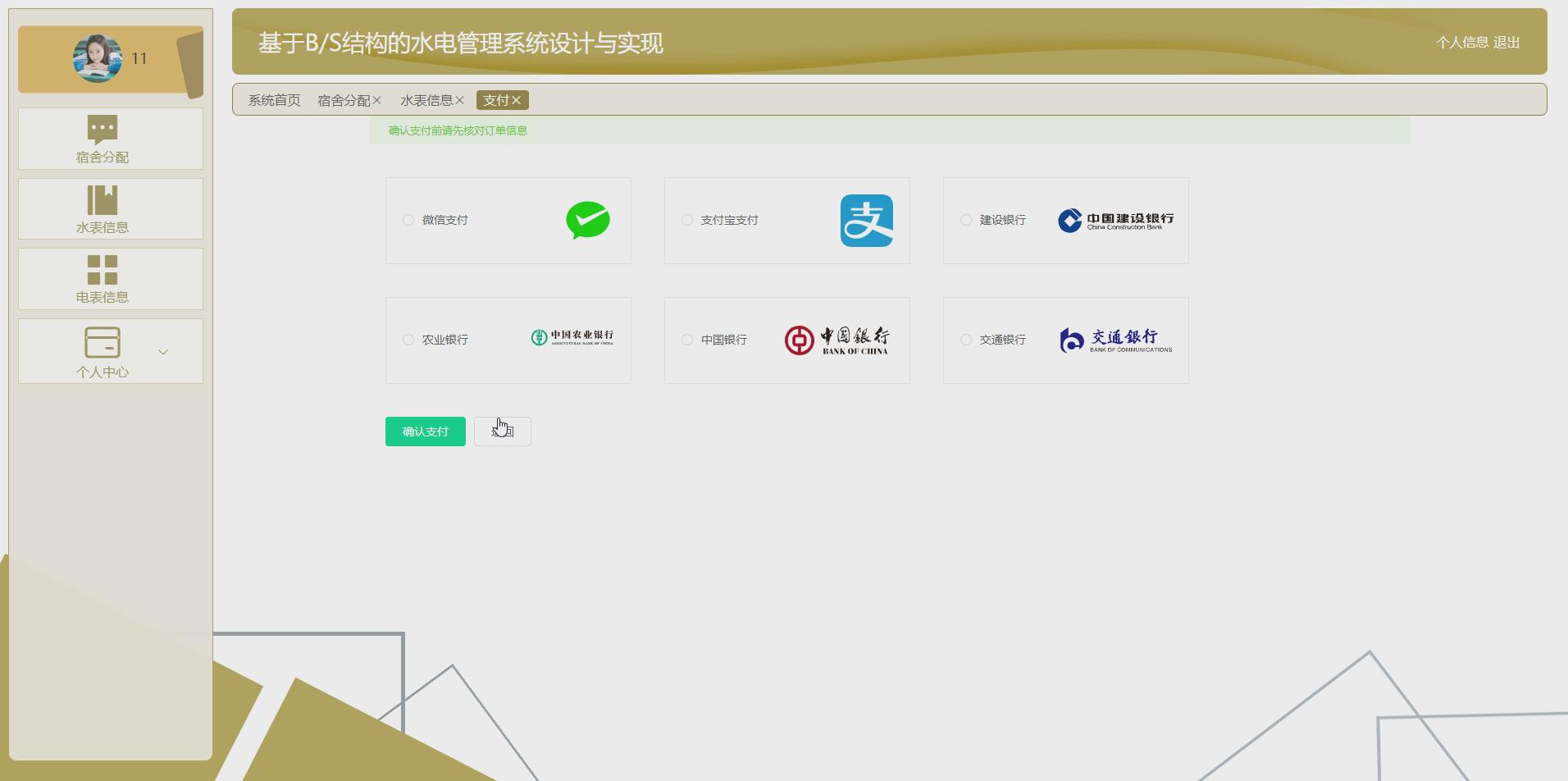Click the 支付宝支付 label text

[x=730, y=220]
